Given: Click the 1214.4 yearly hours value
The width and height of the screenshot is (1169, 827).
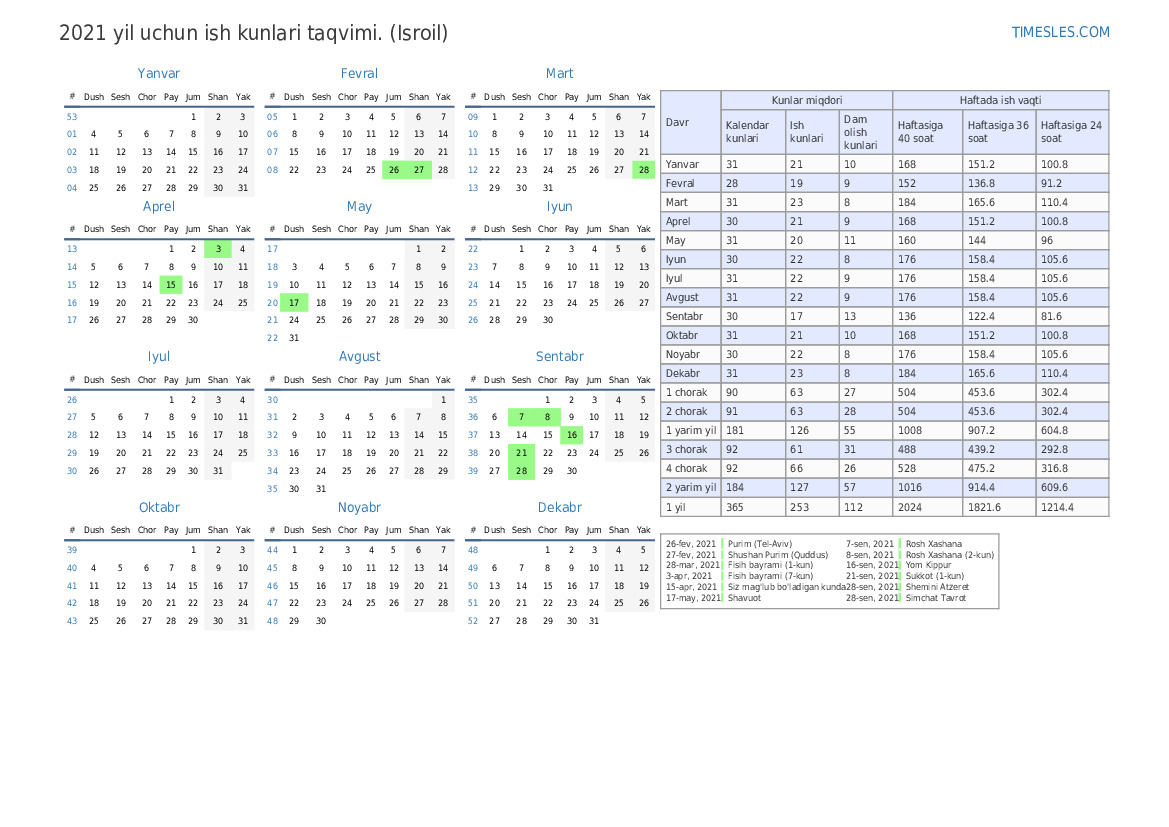Looking at the screenshot, I should [1057, 507].
